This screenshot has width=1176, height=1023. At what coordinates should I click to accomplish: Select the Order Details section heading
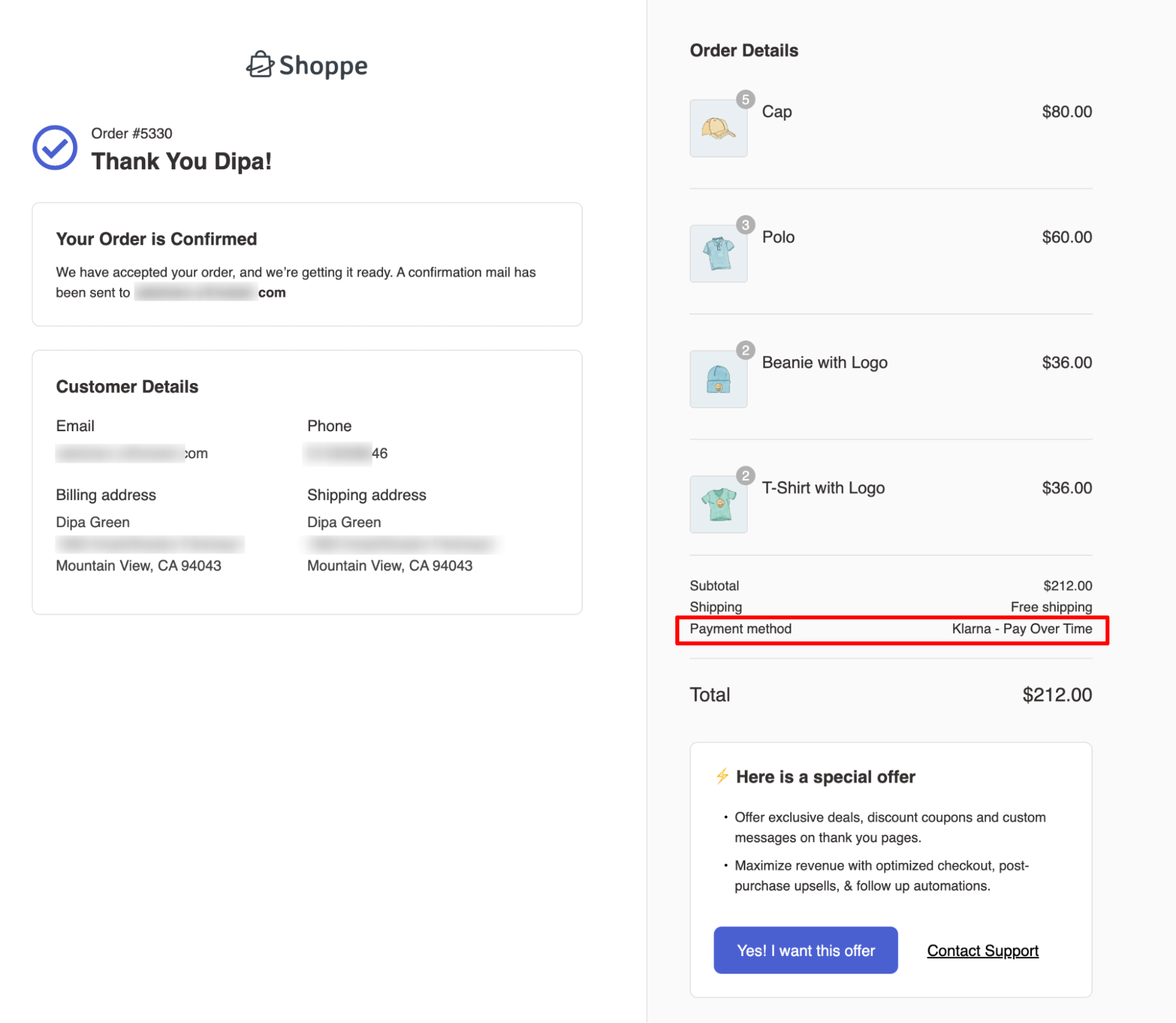coord(744,50)
